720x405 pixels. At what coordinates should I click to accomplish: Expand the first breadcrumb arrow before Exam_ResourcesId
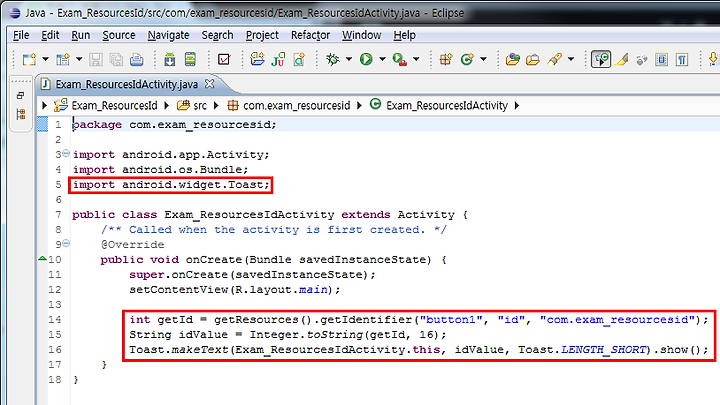click(44, 106)
